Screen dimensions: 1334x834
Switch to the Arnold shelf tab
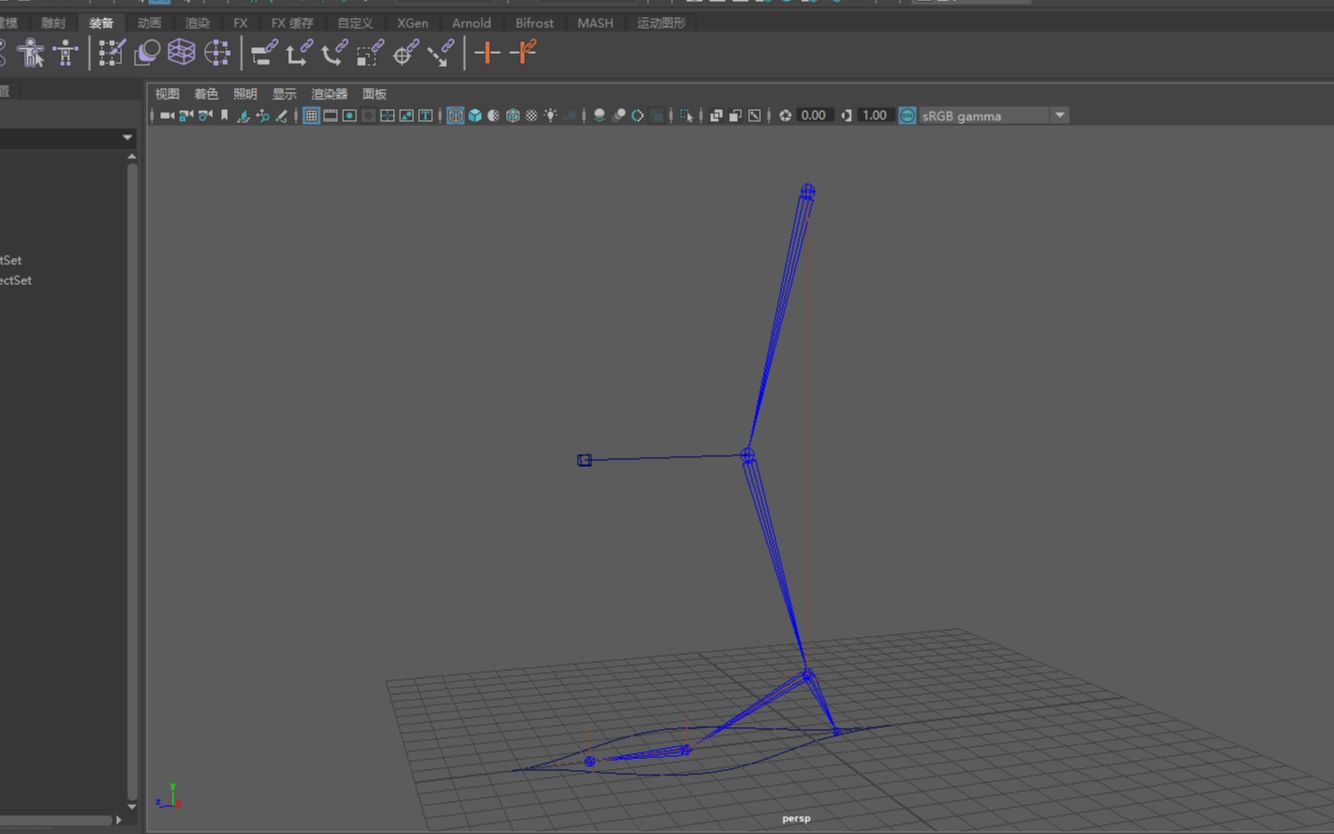pyautogui.click(x=471, y=23)
